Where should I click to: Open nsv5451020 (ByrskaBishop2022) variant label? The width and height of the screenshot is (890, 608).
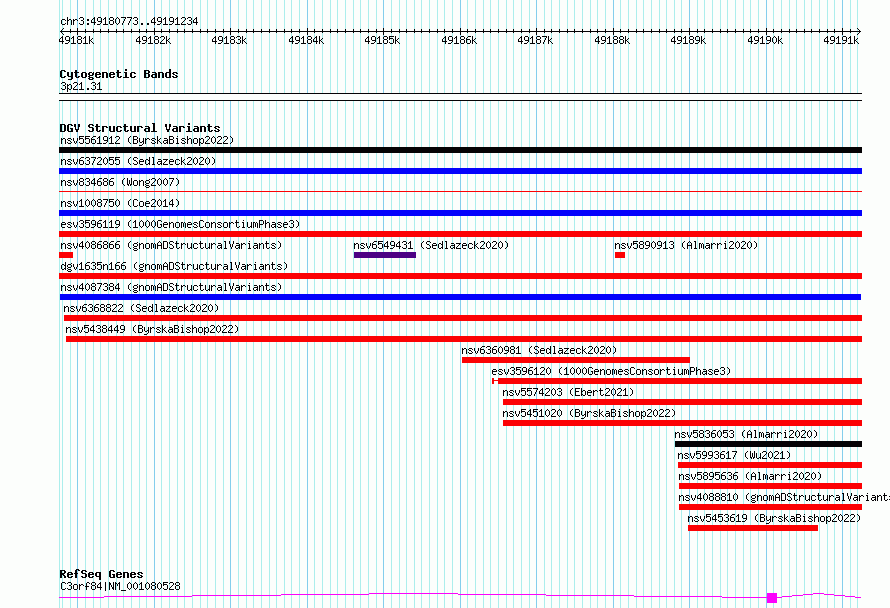(x=589, y=413)
